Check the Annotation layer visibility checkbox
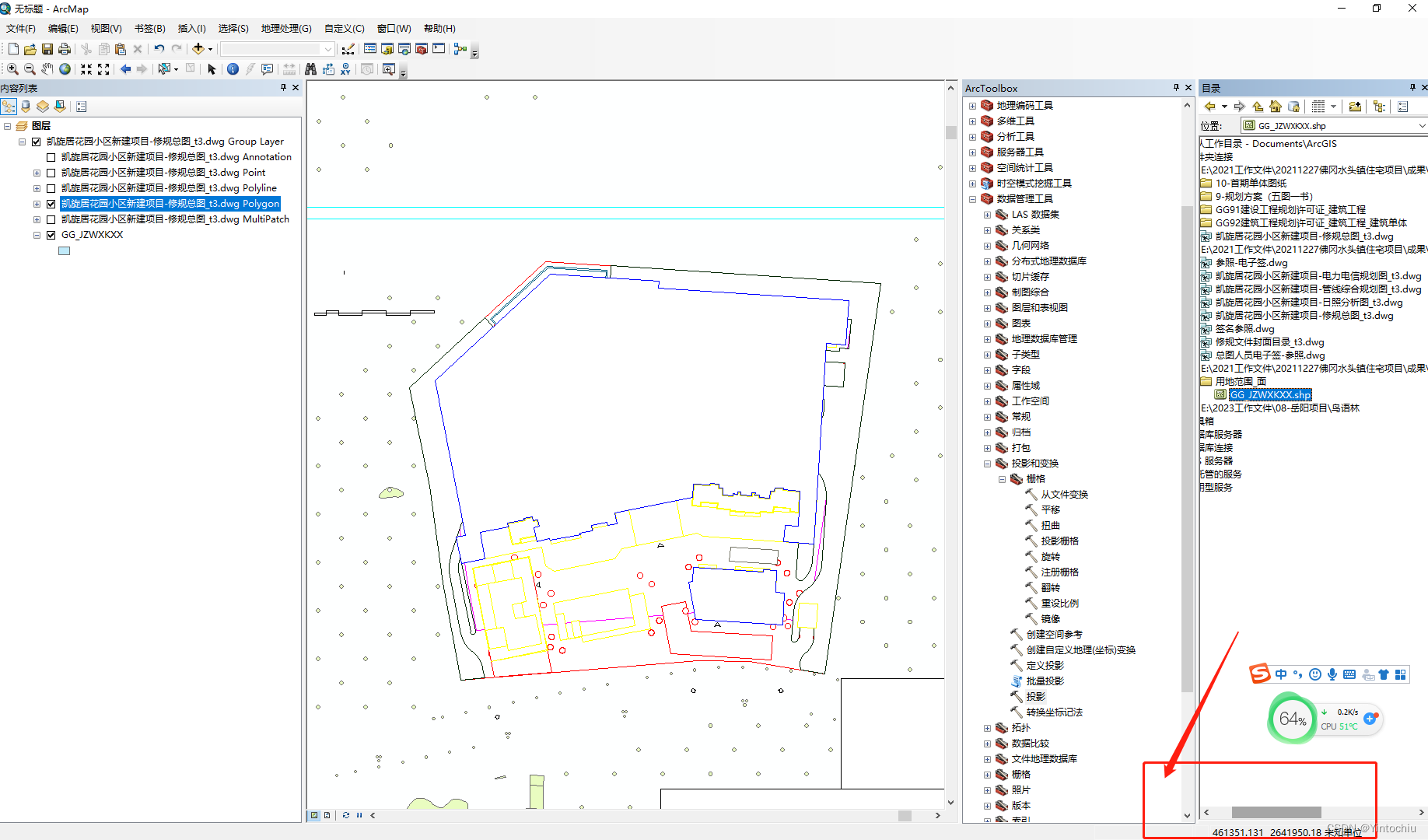The width and height of the screenshot is (1428, 840). pyautogui.click(x=51, y=156)
